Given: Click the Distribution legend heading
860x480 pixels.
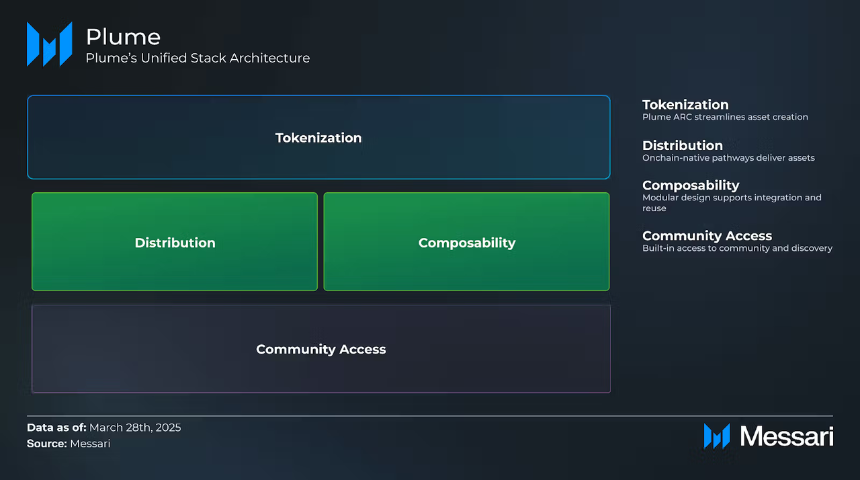Looking at the screenshot, I should click(682, 145).
